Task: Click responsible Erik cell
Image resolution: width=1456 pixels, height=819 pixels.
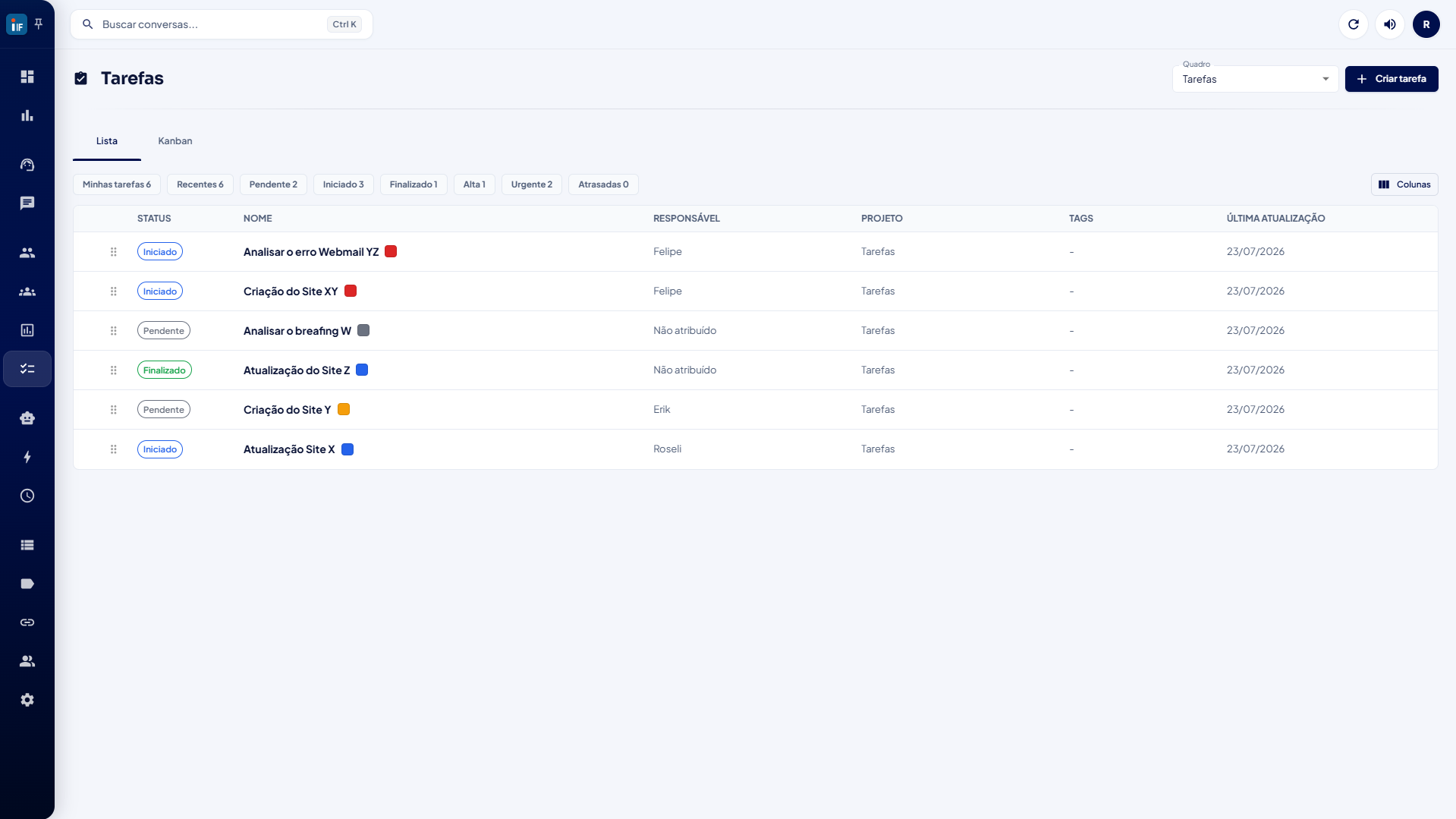Action: (x=662, y=410)
